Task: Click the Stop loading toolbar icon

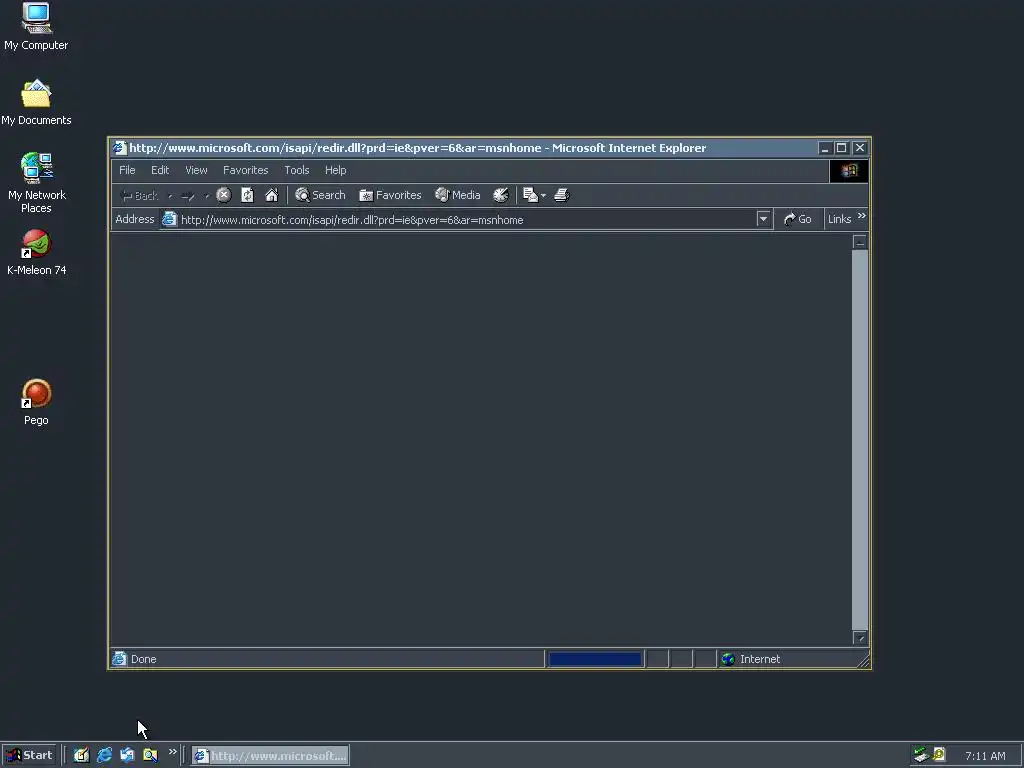Action: (223, 195)
